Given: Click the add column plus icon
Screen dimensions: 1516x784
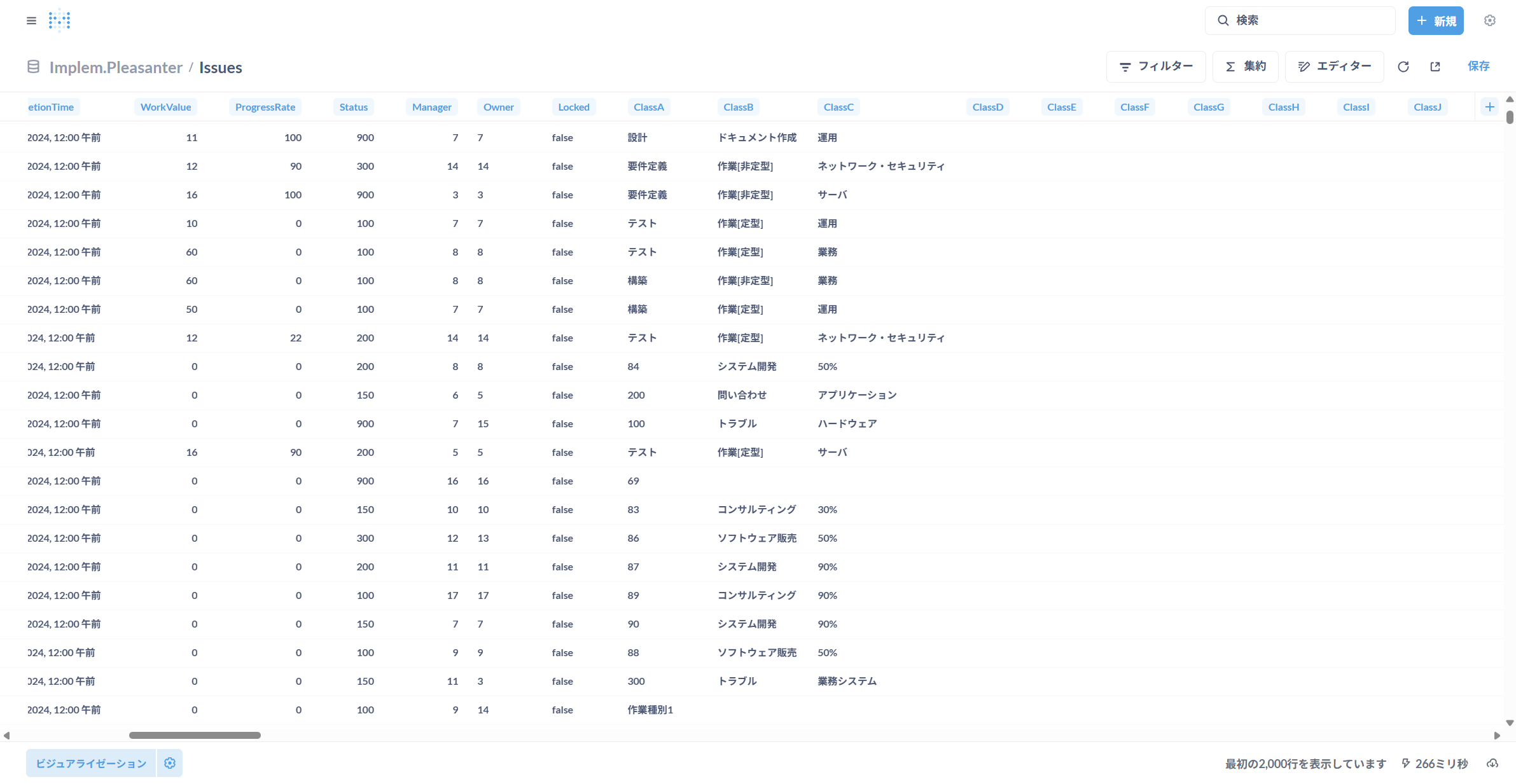Looking at the screenshot, I should [x=1489, y=107].
